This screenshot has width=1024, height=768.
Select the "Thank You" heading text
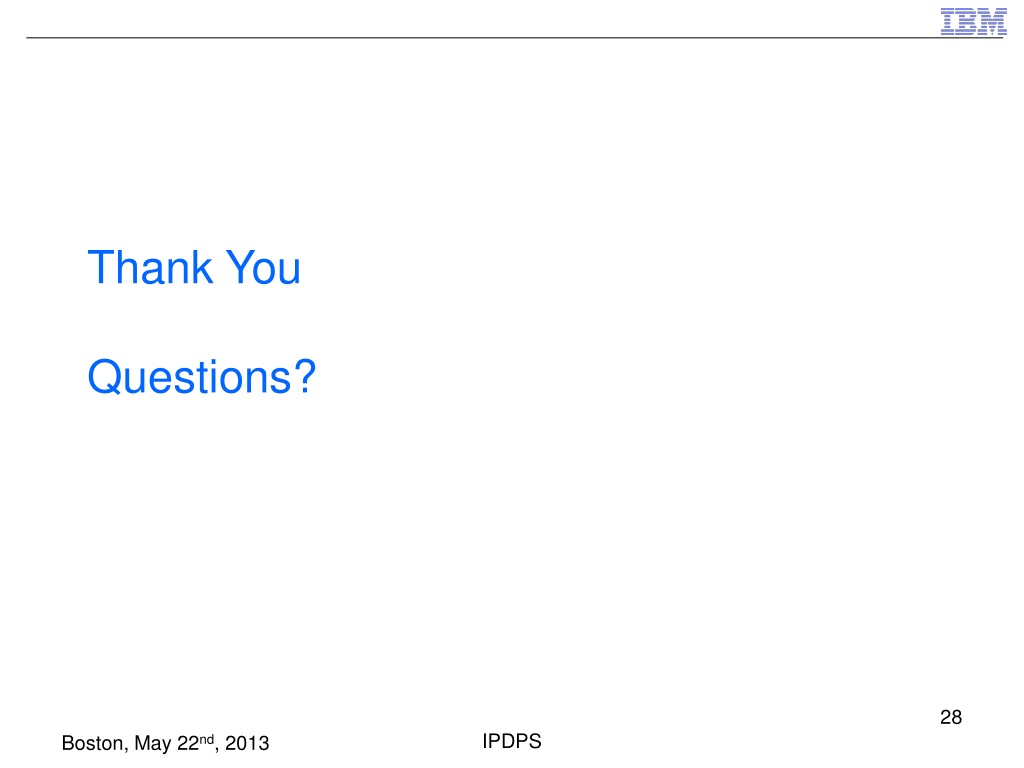tap(194, 268)
